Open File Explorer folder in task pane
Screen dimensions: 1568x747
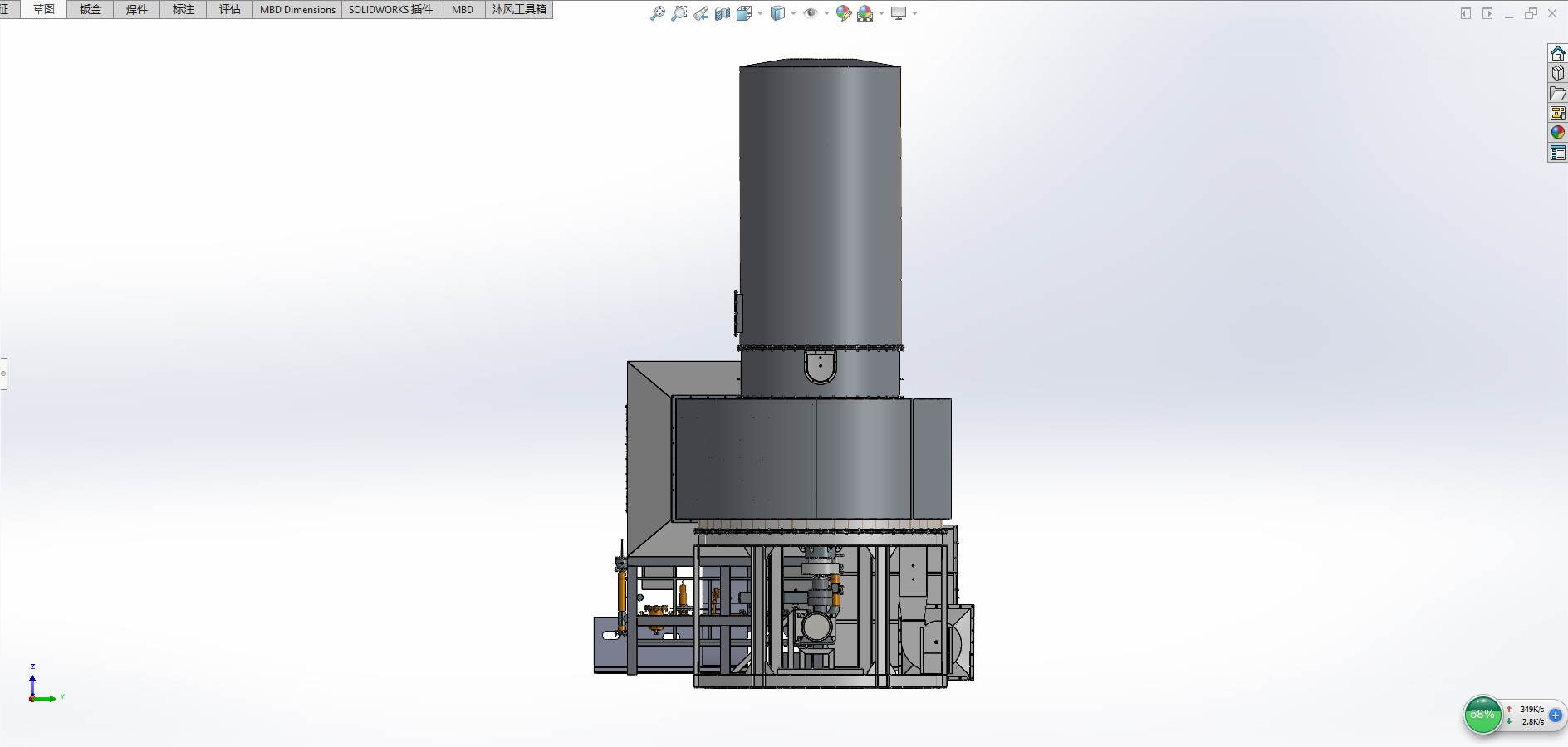tap(1558, 93)
